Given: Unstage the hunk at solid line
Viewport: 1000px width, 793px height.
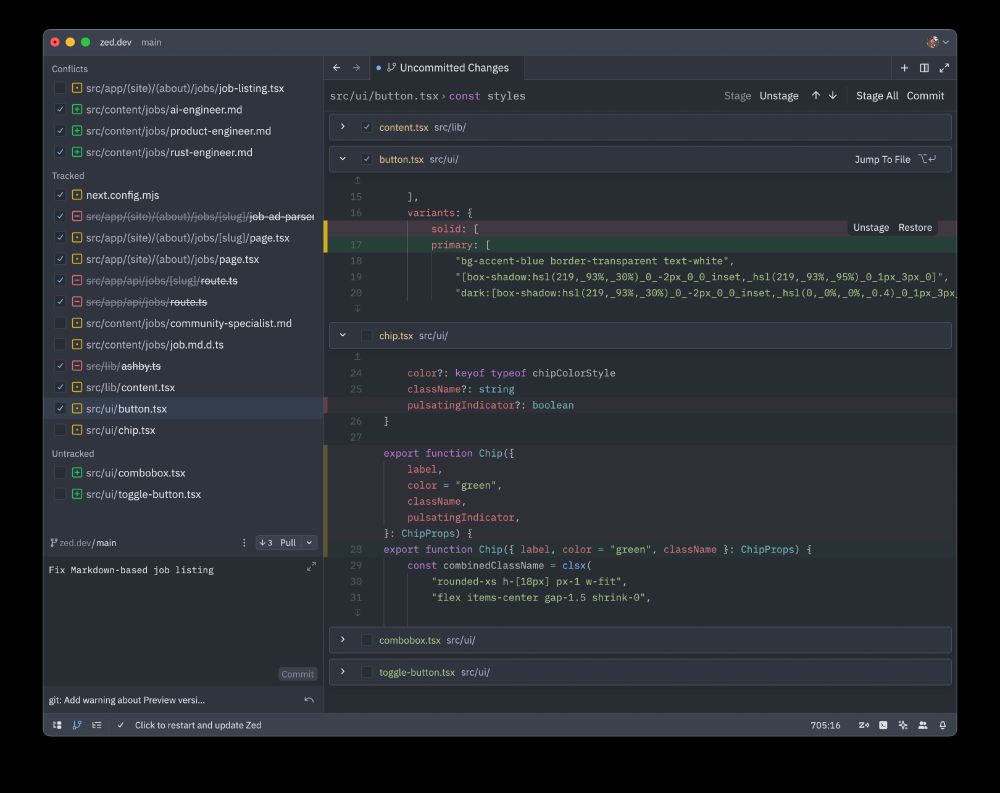Looking at the screenshot, I should pos(871,228).
